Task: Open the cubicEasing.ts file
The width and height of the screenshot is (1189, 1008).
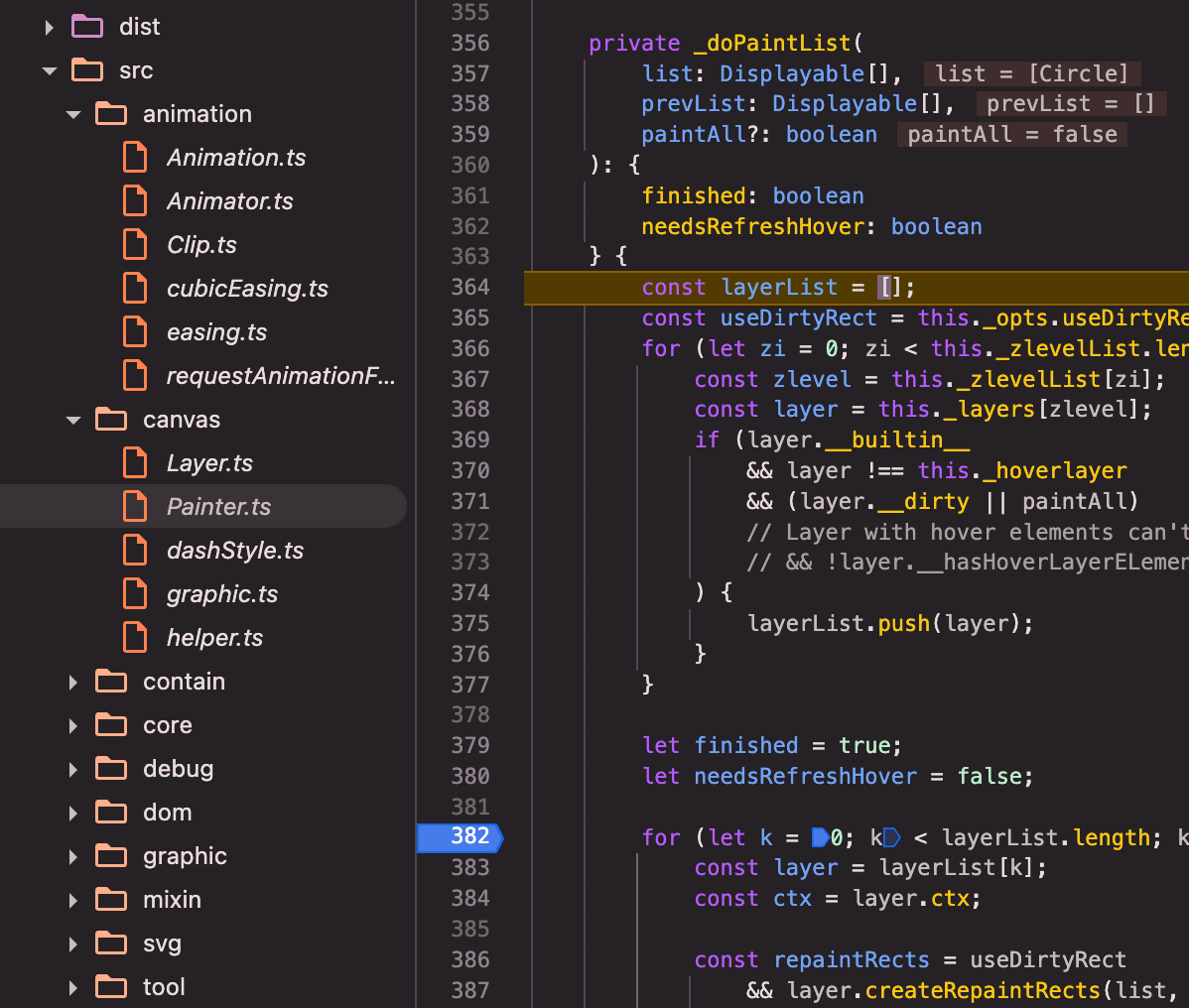Action: pyautogui.click(x=247, y=289)
